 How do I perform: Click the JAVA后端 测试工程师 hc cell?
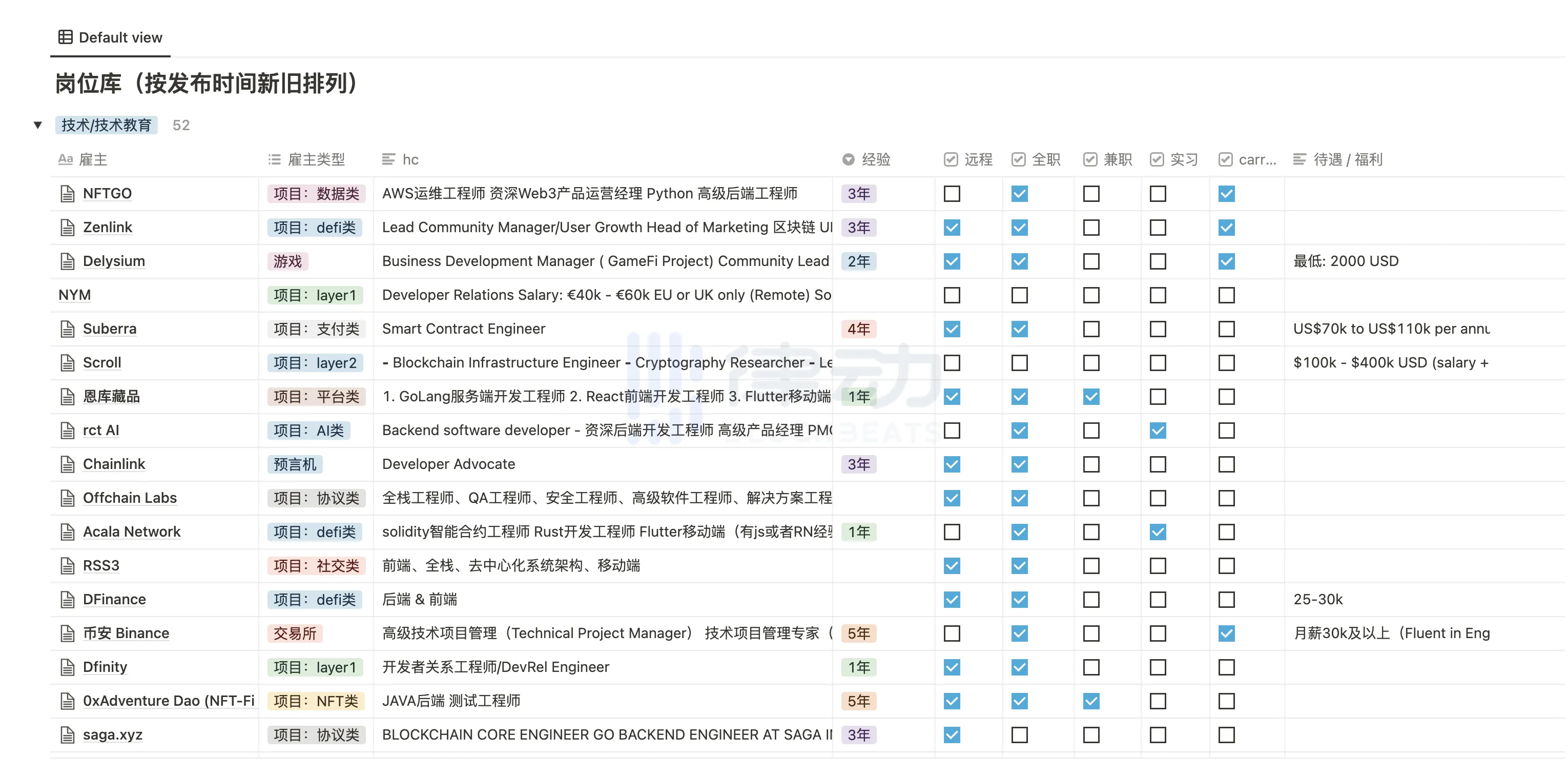(x=603, y=702)
